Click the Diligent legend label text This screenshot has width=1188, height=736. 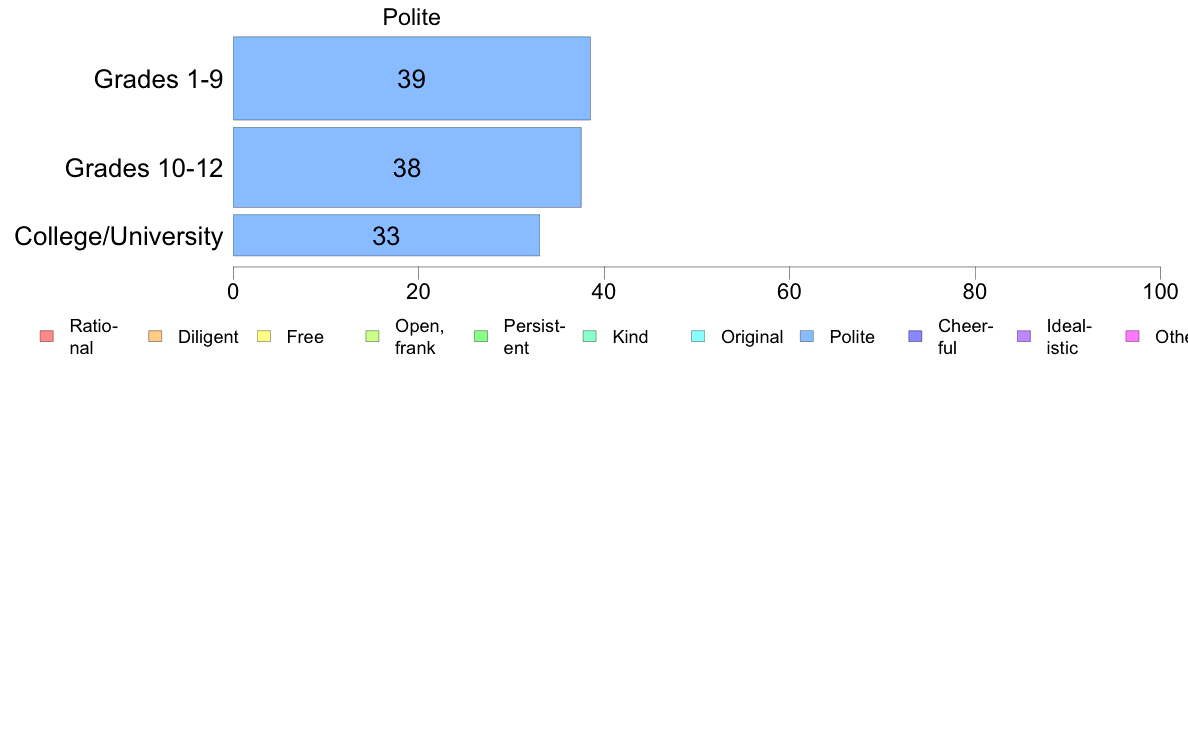(208, 337)
